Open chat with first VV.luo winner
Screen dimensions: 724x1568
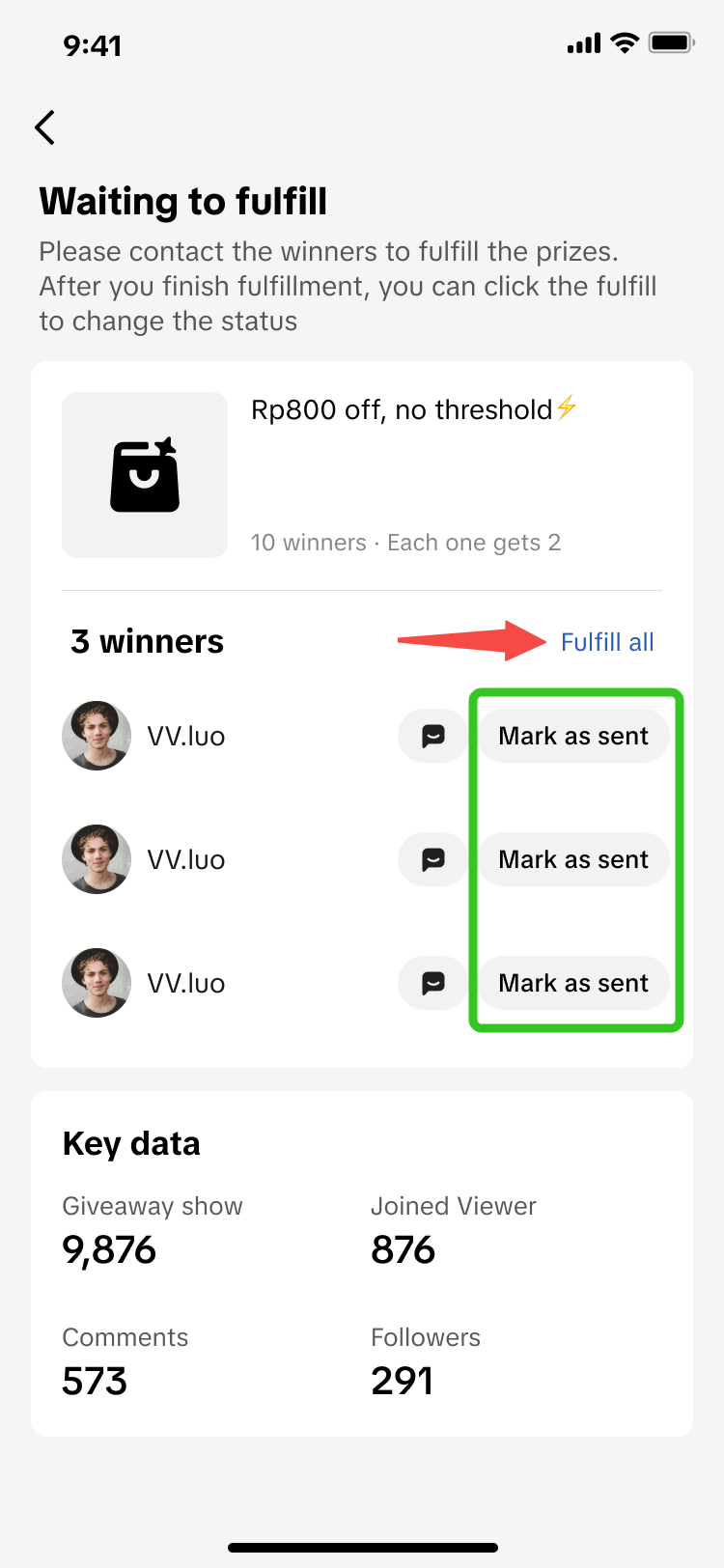[432, 736]
